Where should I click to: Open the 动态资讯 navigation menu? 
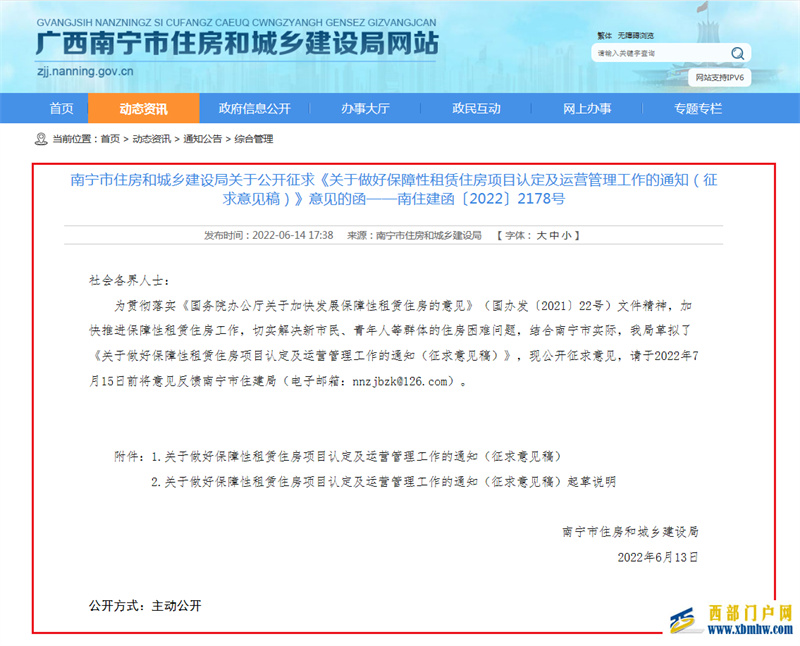point(143,108)
